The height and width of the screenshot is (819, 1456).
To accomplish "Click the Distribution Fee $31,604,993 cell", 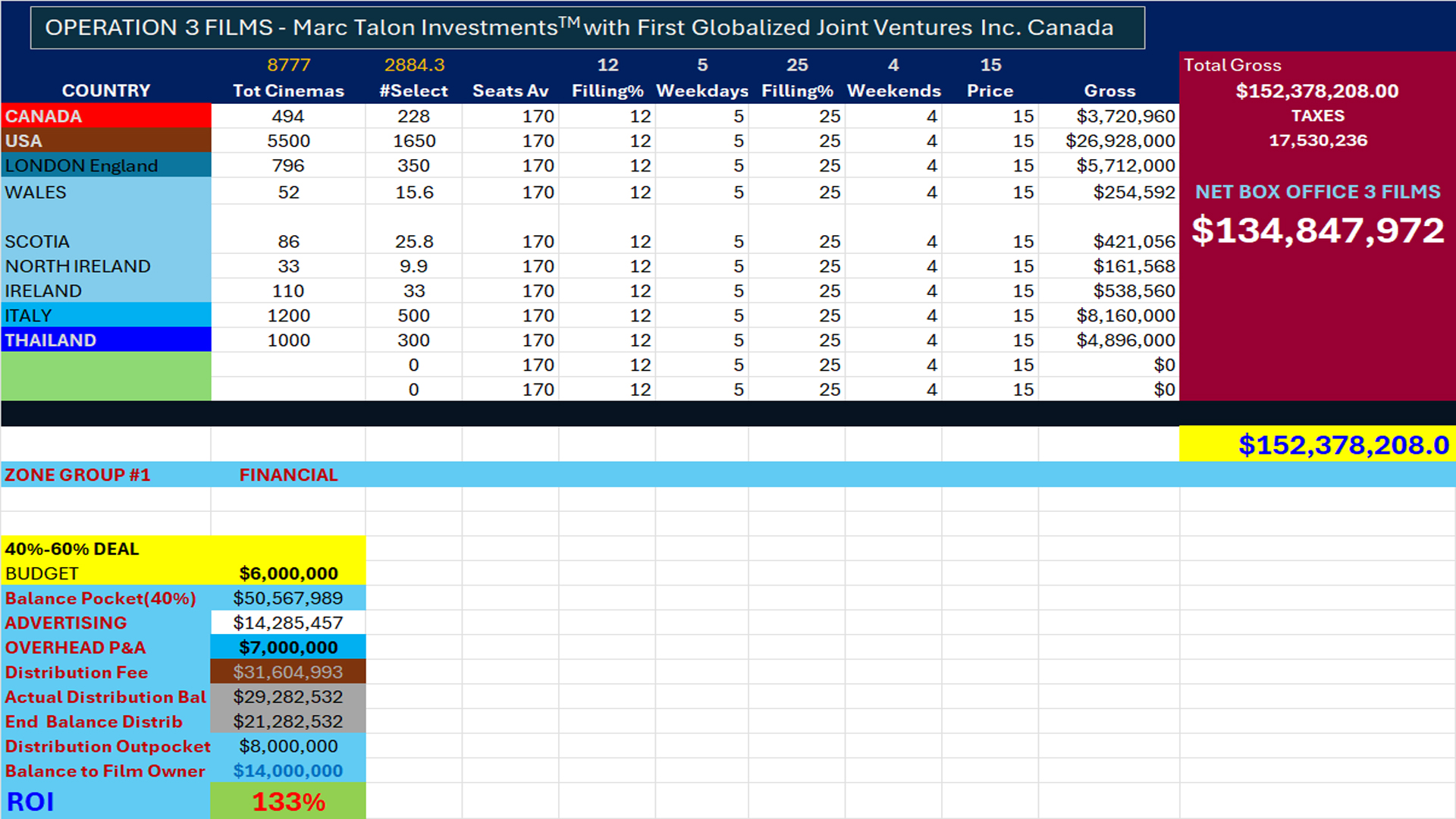I will coord(288,672).
